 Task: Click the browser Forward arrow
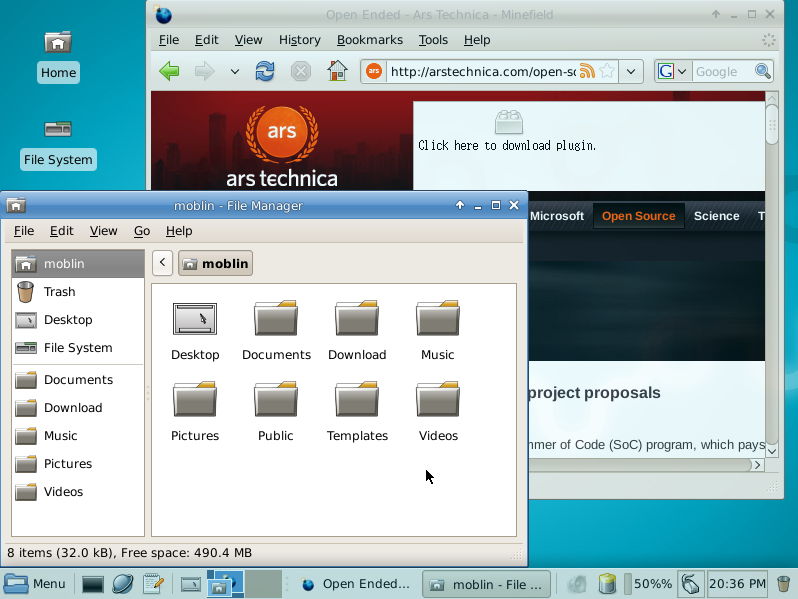click(205, 71)
